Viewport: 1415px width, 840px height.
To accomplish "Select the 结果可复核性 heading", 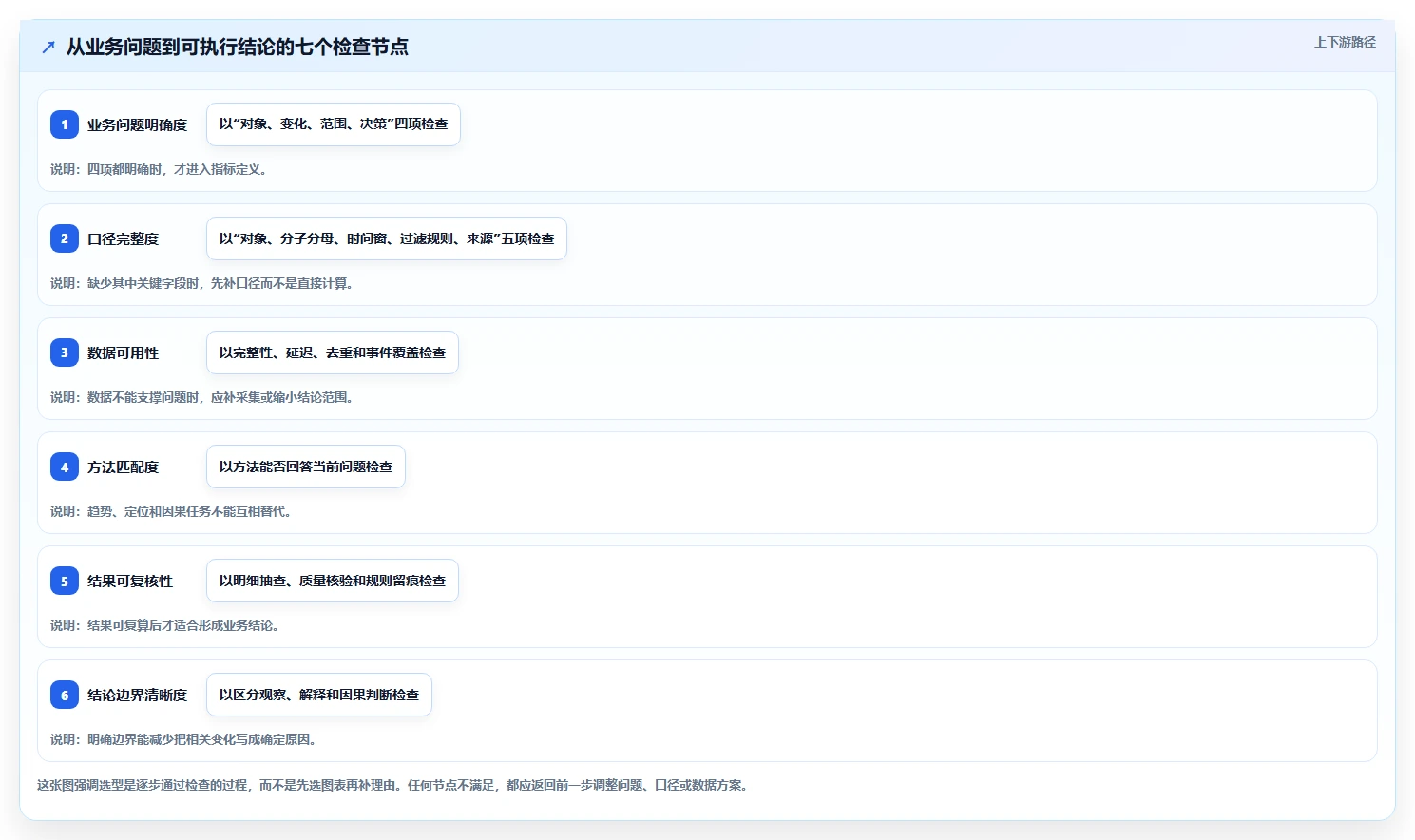I will (x=130, y=581).
